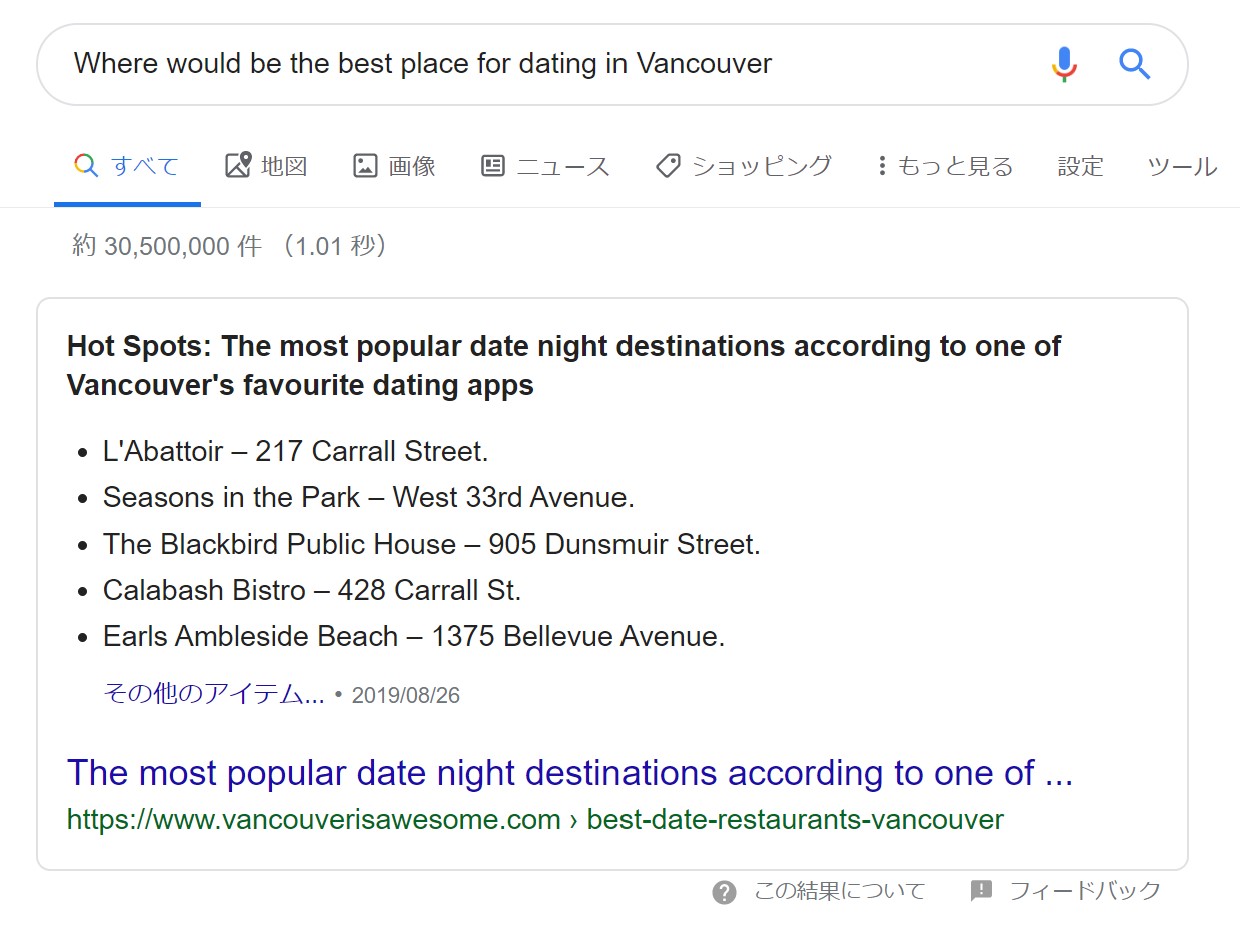Screen dimensions: 1240x930
Task: Open the もっと見る menu
Action: (945, 166)
